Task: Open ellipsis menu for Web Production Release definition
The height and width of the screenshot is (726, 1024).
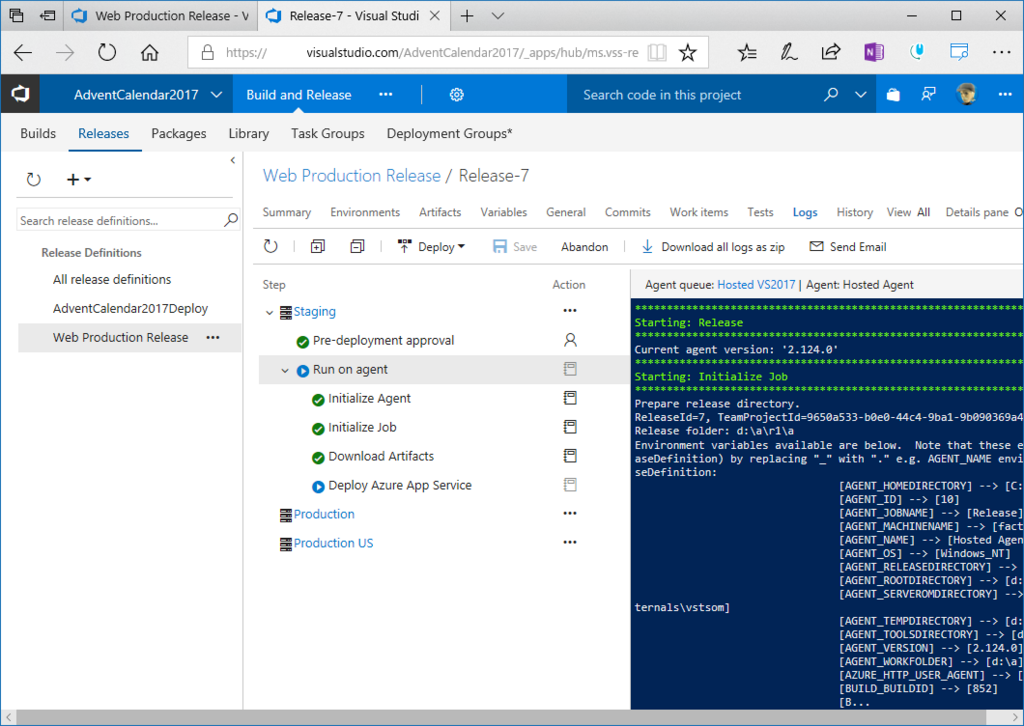Action: click(213, 338)
